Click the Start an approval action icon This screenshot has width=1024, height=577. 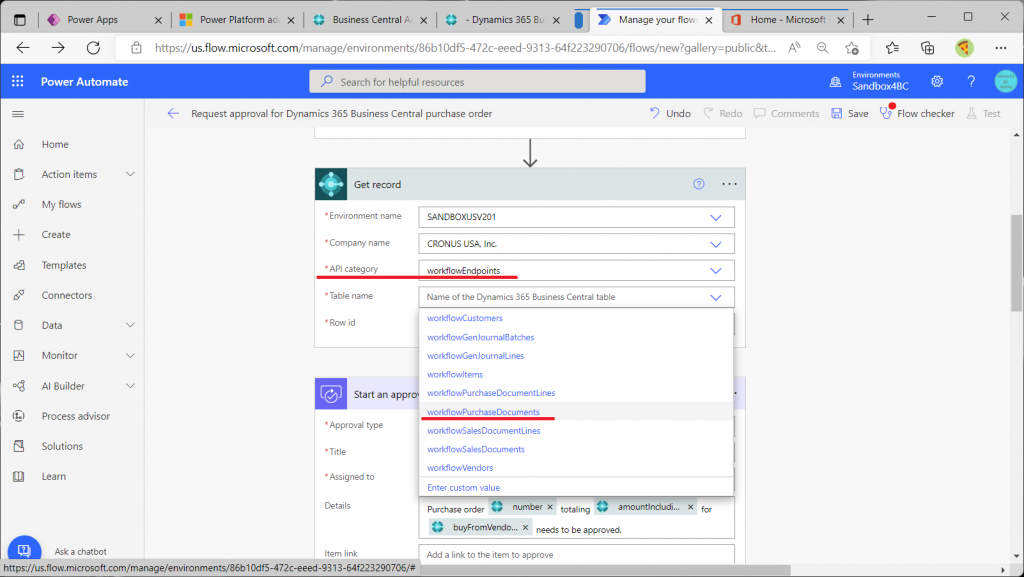[331, 394]
